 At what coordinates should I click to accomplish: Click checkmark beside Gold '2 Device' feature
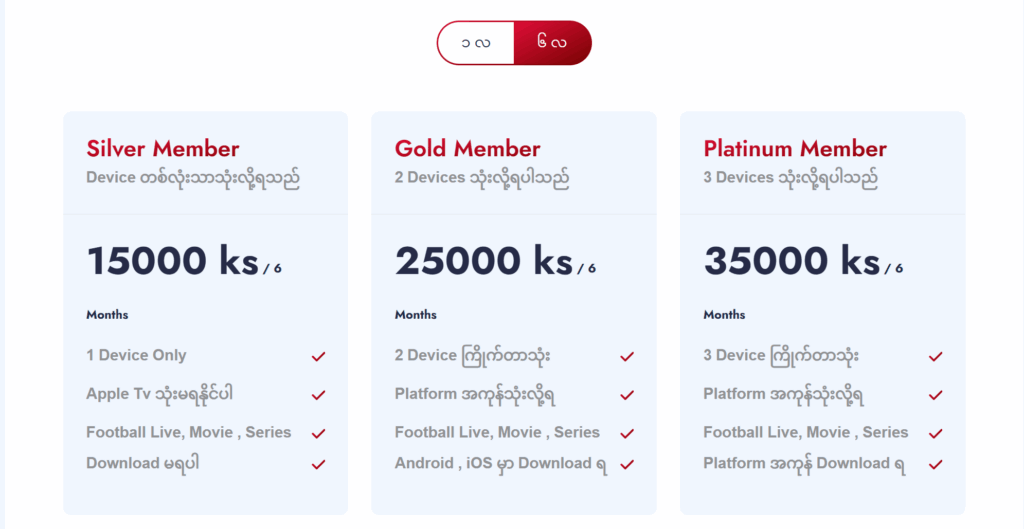(x=627, y=357)
